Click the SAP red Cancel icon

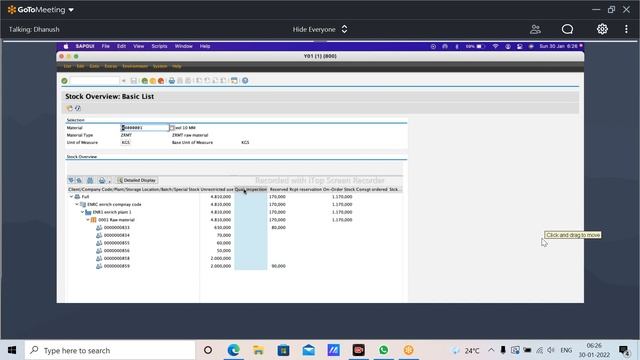(x=161, y=81)
